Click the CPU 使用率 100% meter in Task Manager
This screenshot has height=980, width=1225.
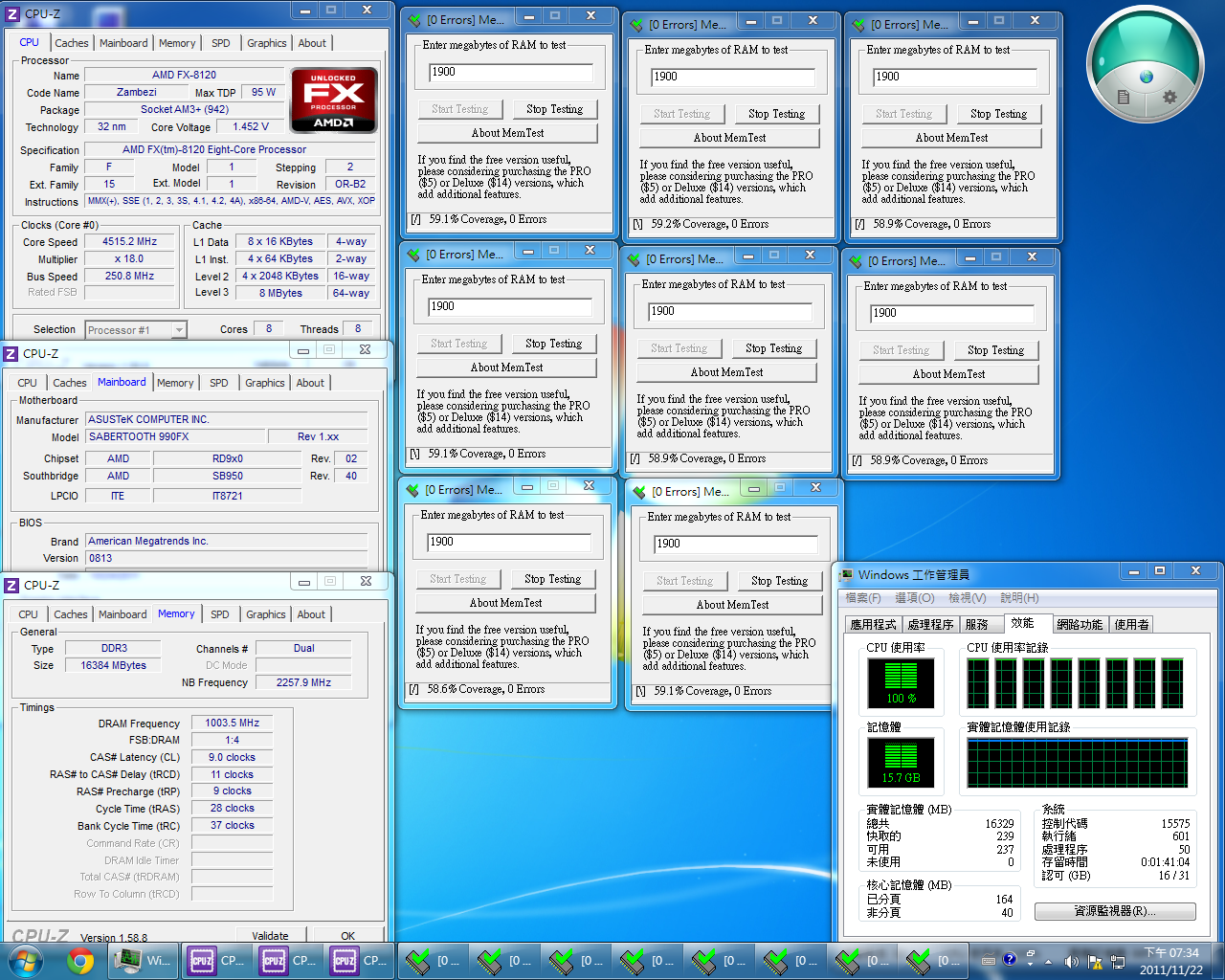point(901,682)
